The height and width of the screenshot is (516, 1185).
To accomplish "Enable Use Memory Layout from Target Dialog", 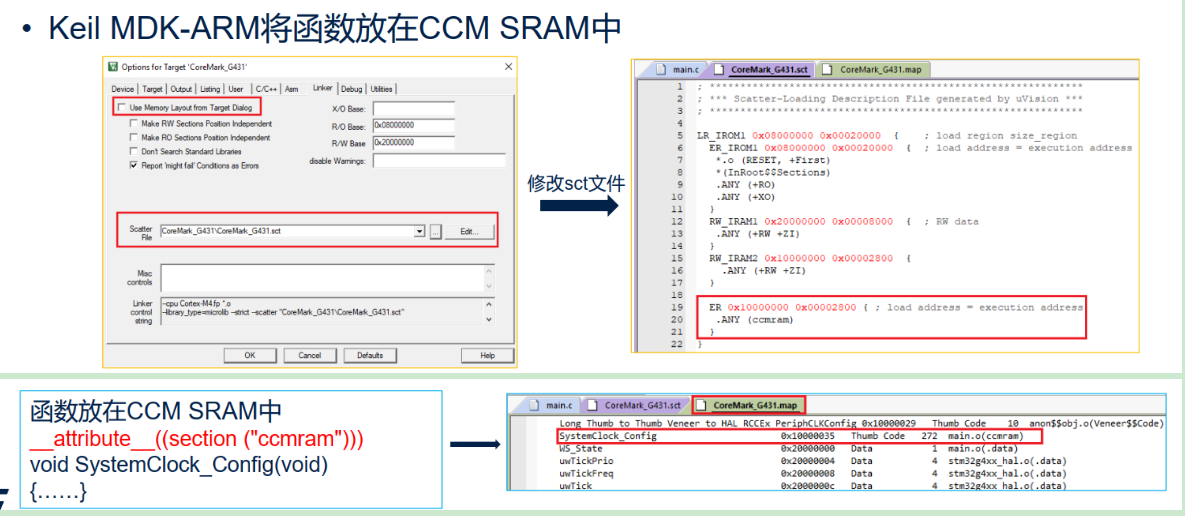I will [122, 108].
